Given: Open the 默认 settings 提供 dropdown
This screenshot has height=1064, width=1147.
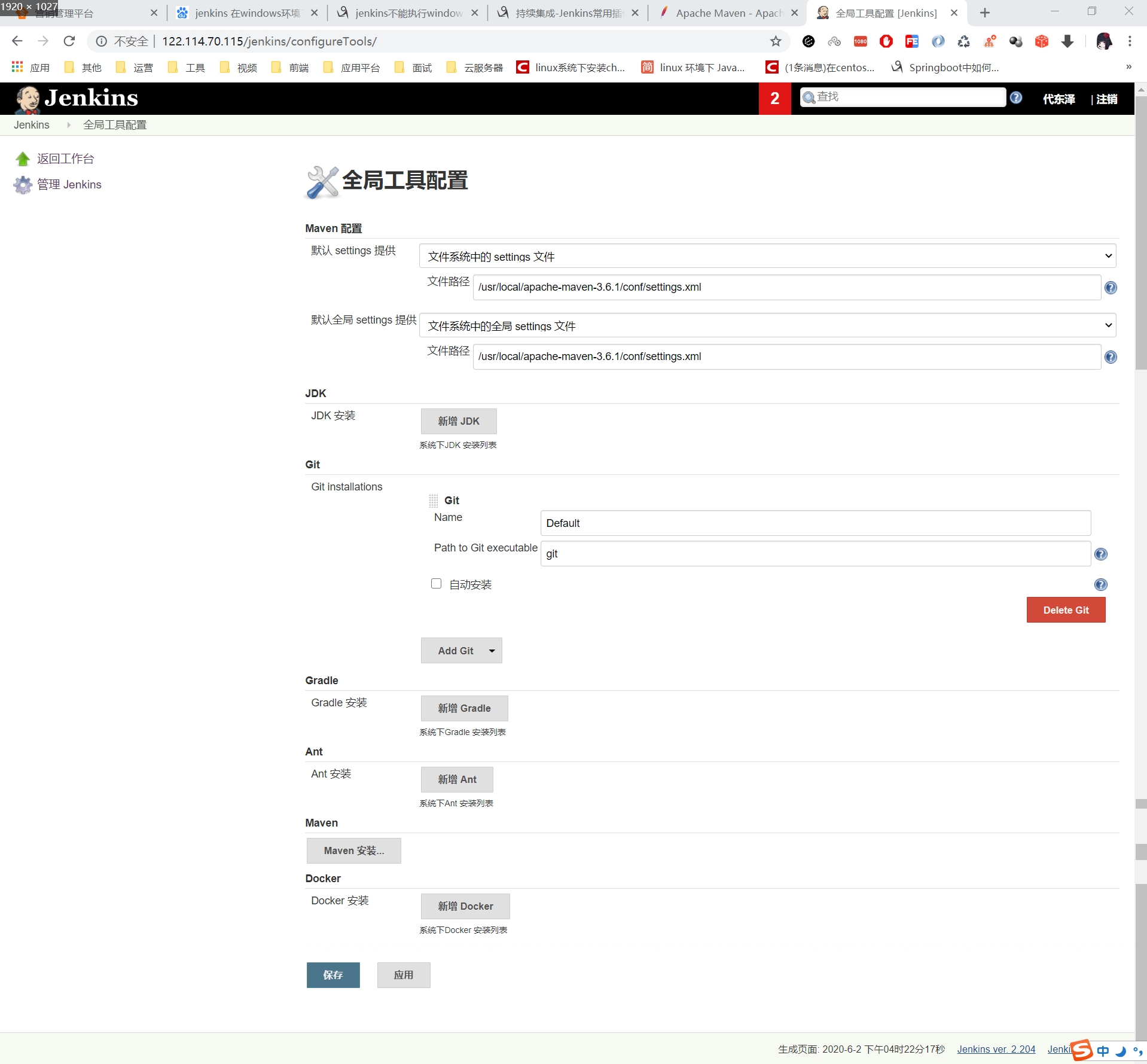Looking at the screenshot, I should click(767, 256).
